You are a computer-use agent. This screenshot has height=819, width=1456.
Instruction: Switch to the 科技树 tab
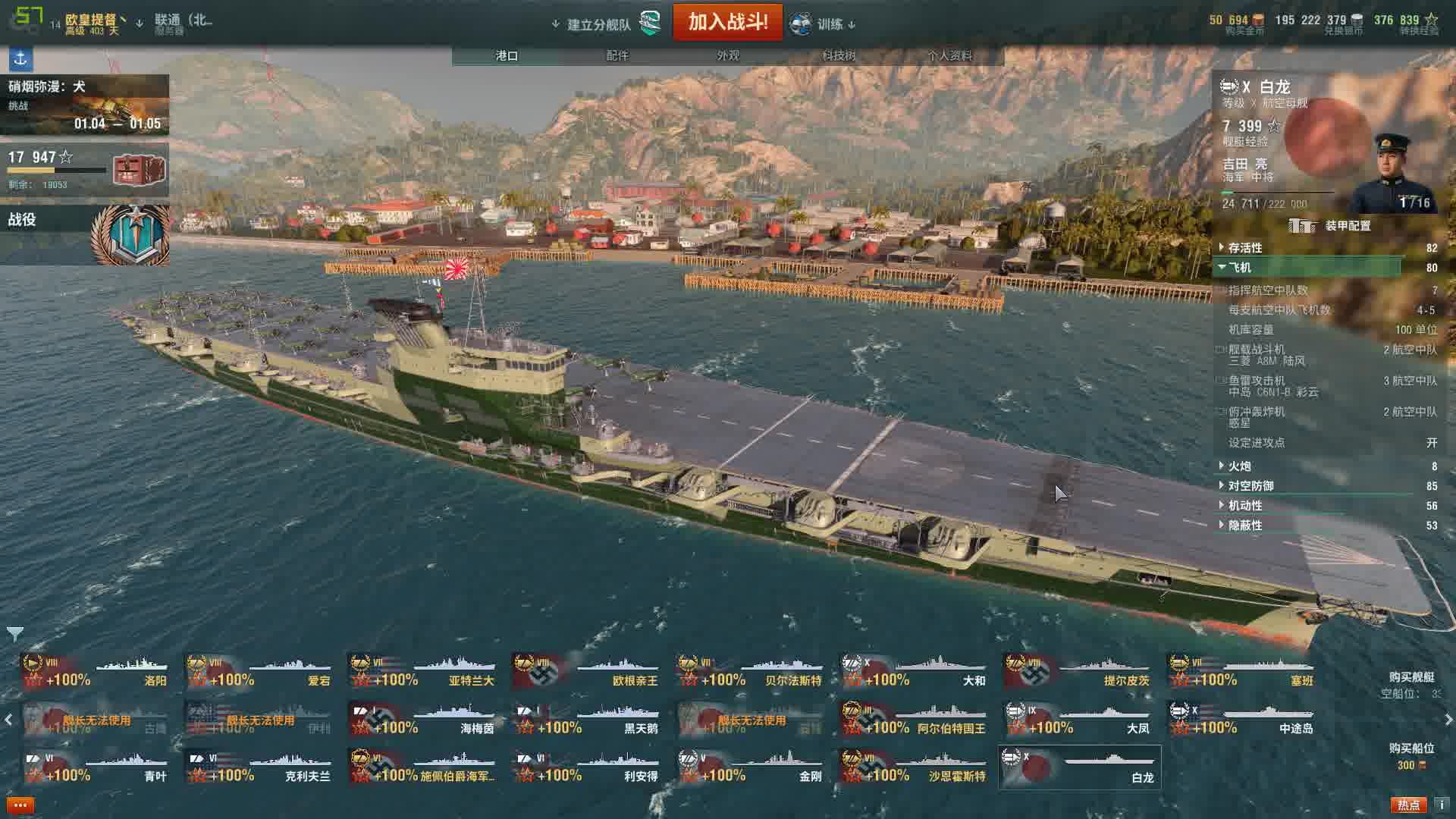click(x=839, y=55)
